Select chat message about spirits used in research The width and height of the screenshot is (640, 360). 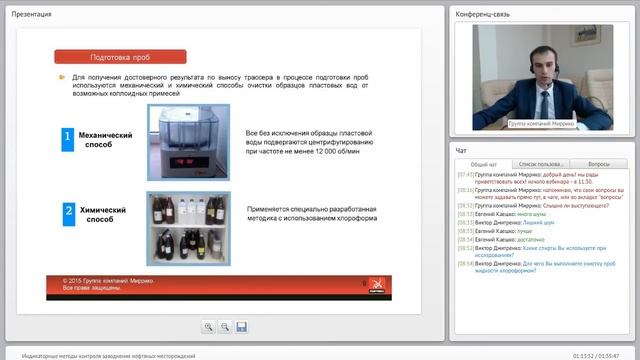(x=541, y=251)
